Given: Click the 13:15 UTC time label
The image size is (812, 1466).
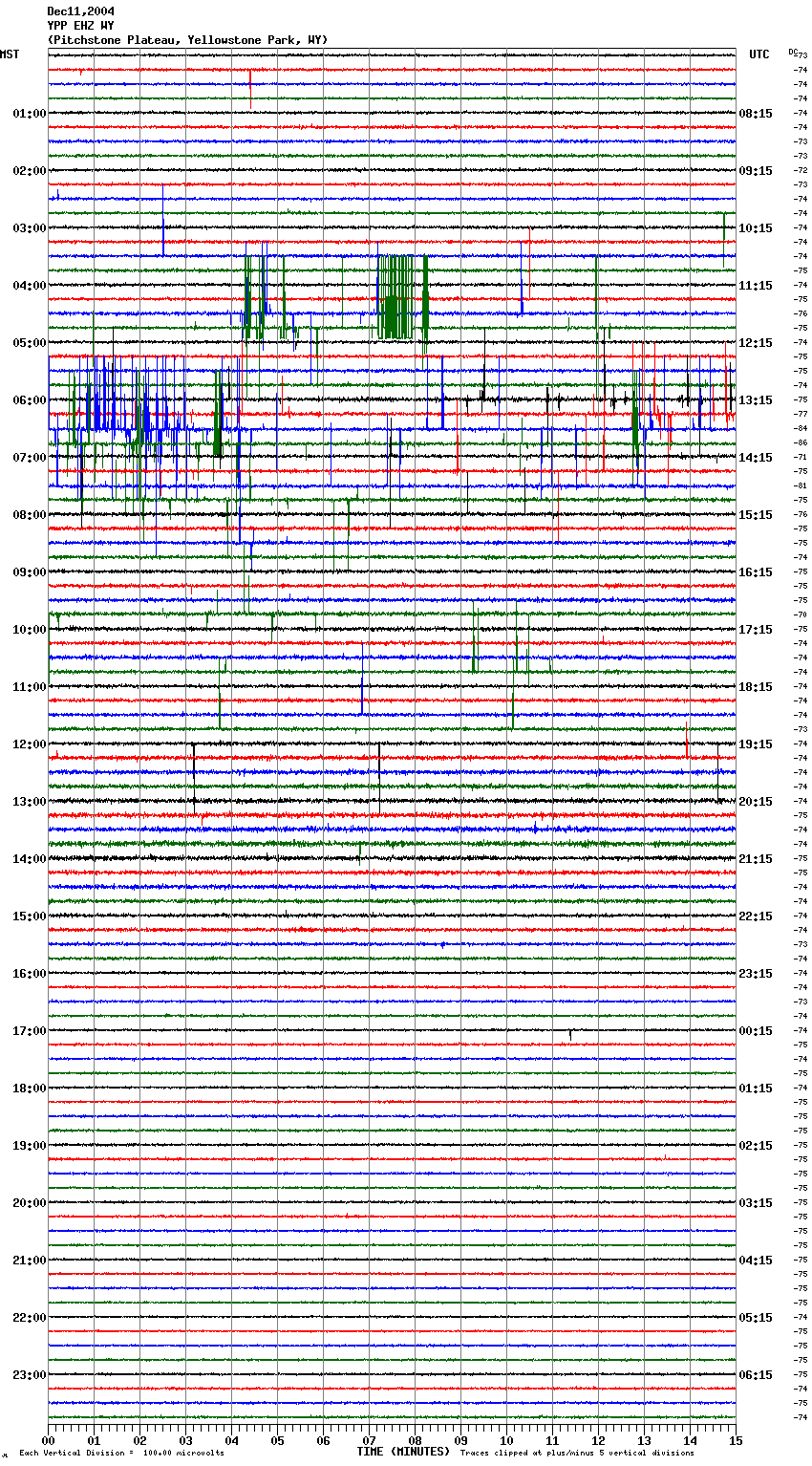Looking at the screenshot, I should click(756, 400).
